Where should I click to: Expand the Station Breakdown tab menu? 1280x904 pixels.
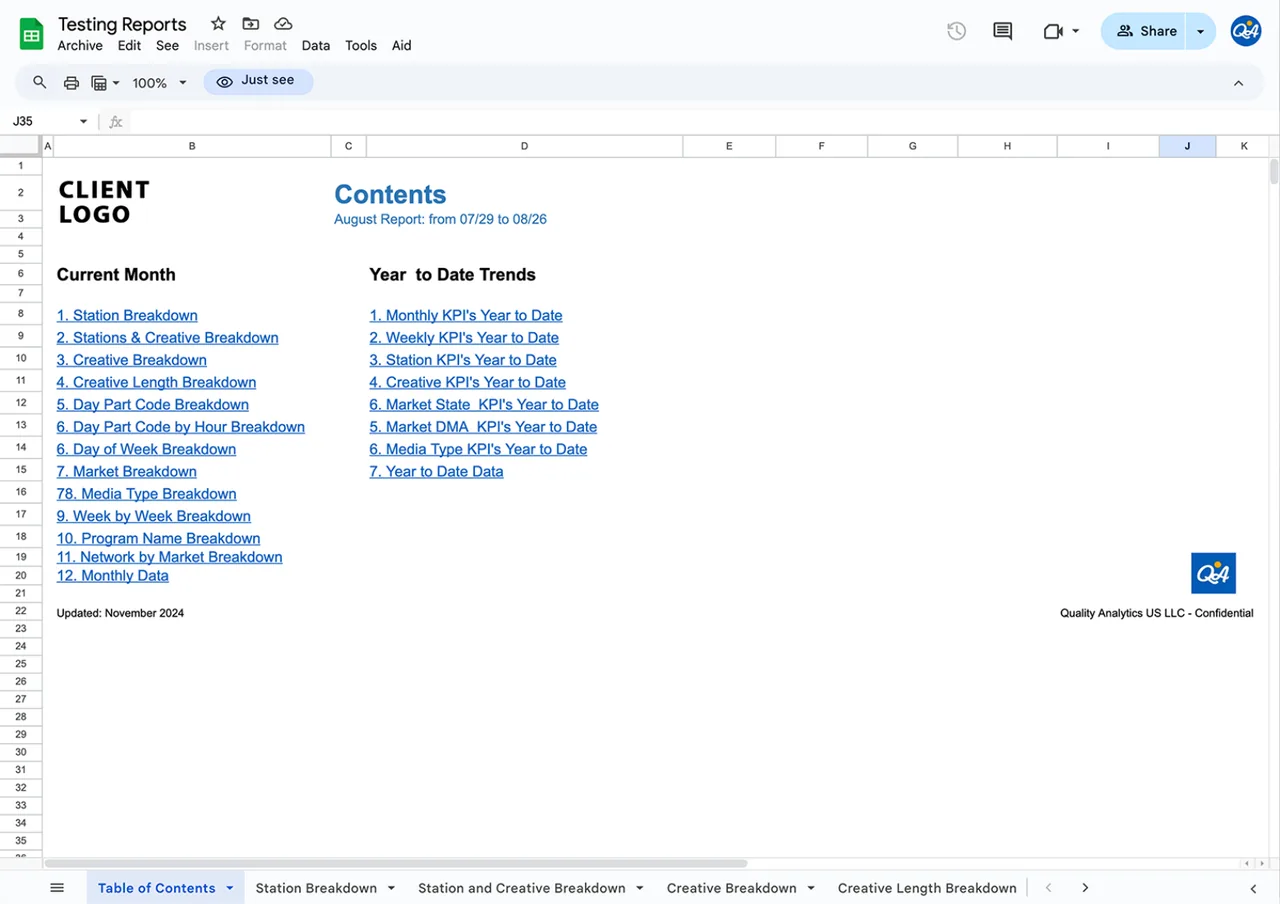pos(391,888)
